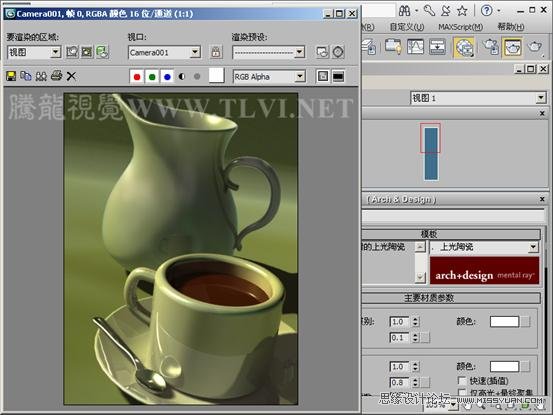Open the 自定义(U) menu
The height and width of the screenshot is (415, 553).
407,27
